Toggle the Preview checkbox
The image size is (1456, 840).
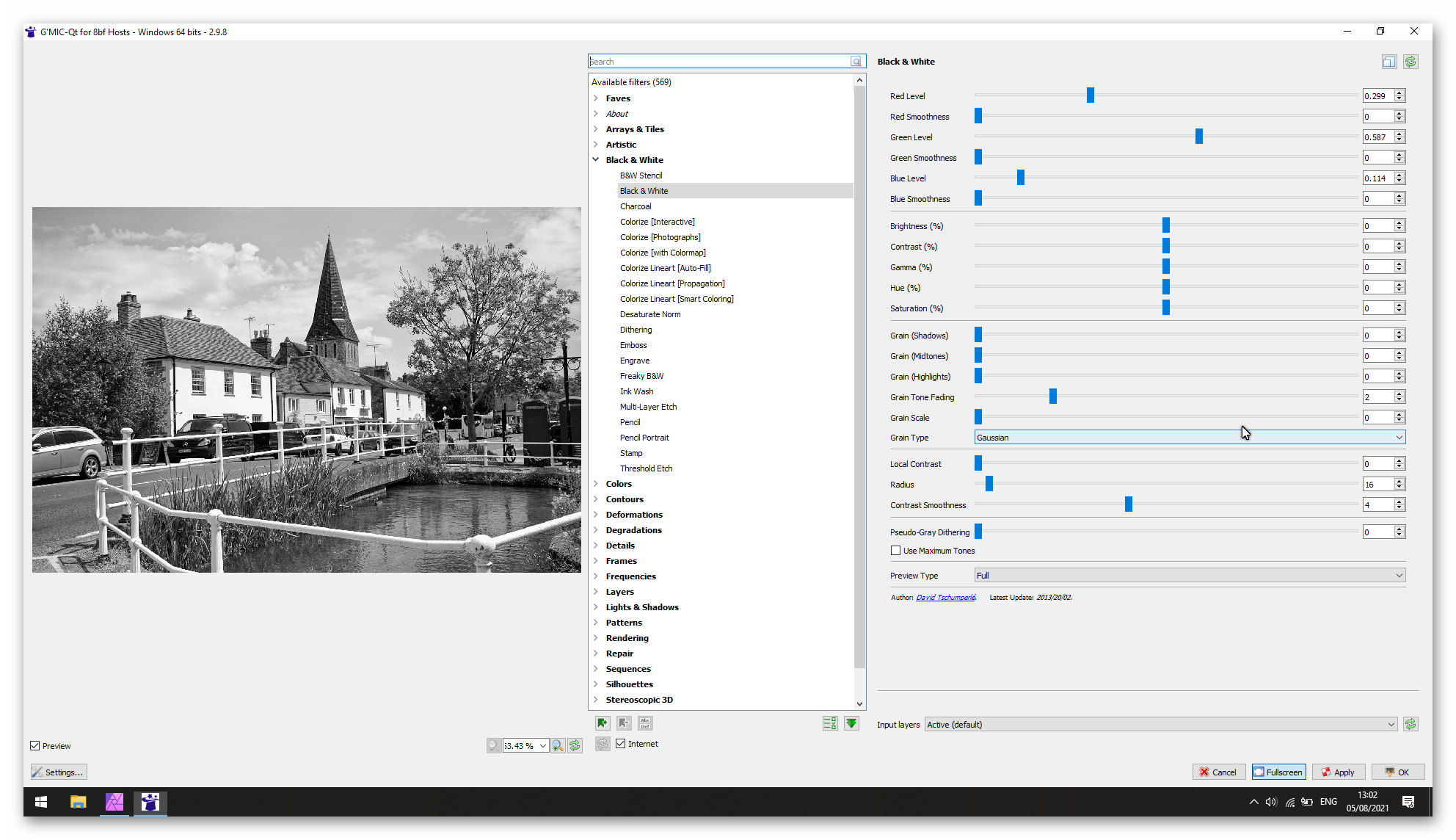(35, 746)
